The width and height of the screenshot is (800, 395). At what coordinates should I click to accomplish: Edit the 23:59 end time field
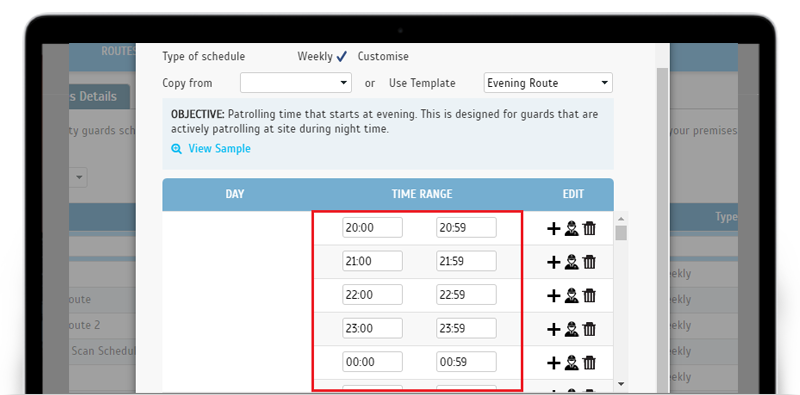(x=466, y=328)
